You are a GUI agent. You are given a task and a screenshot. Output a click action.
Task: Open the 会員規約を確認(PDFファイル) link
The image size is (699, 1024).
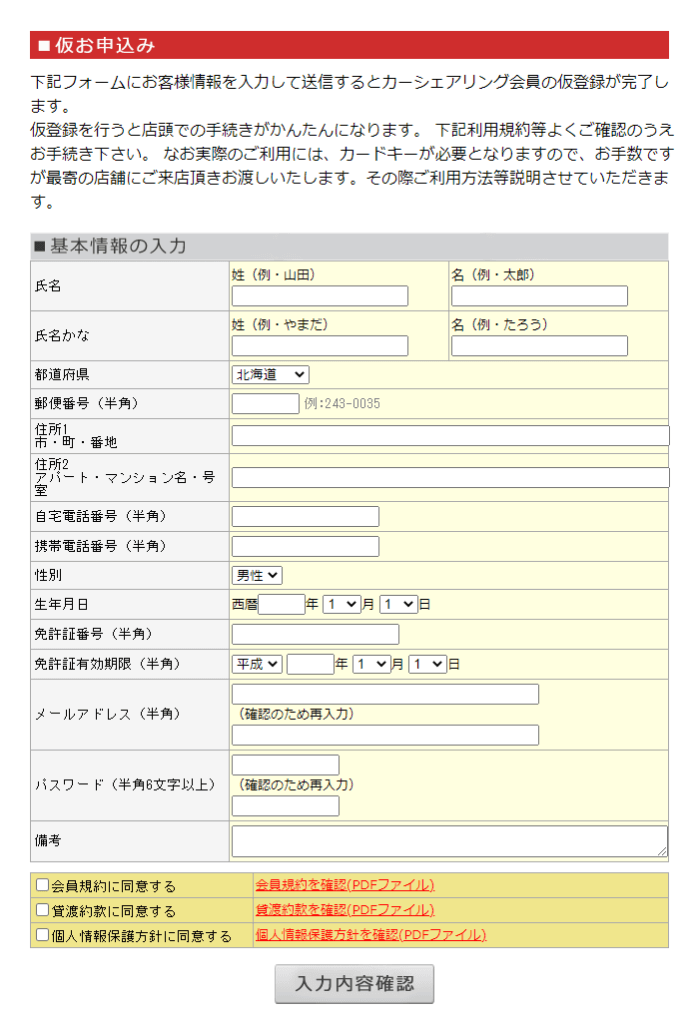[x=345, y=885]
